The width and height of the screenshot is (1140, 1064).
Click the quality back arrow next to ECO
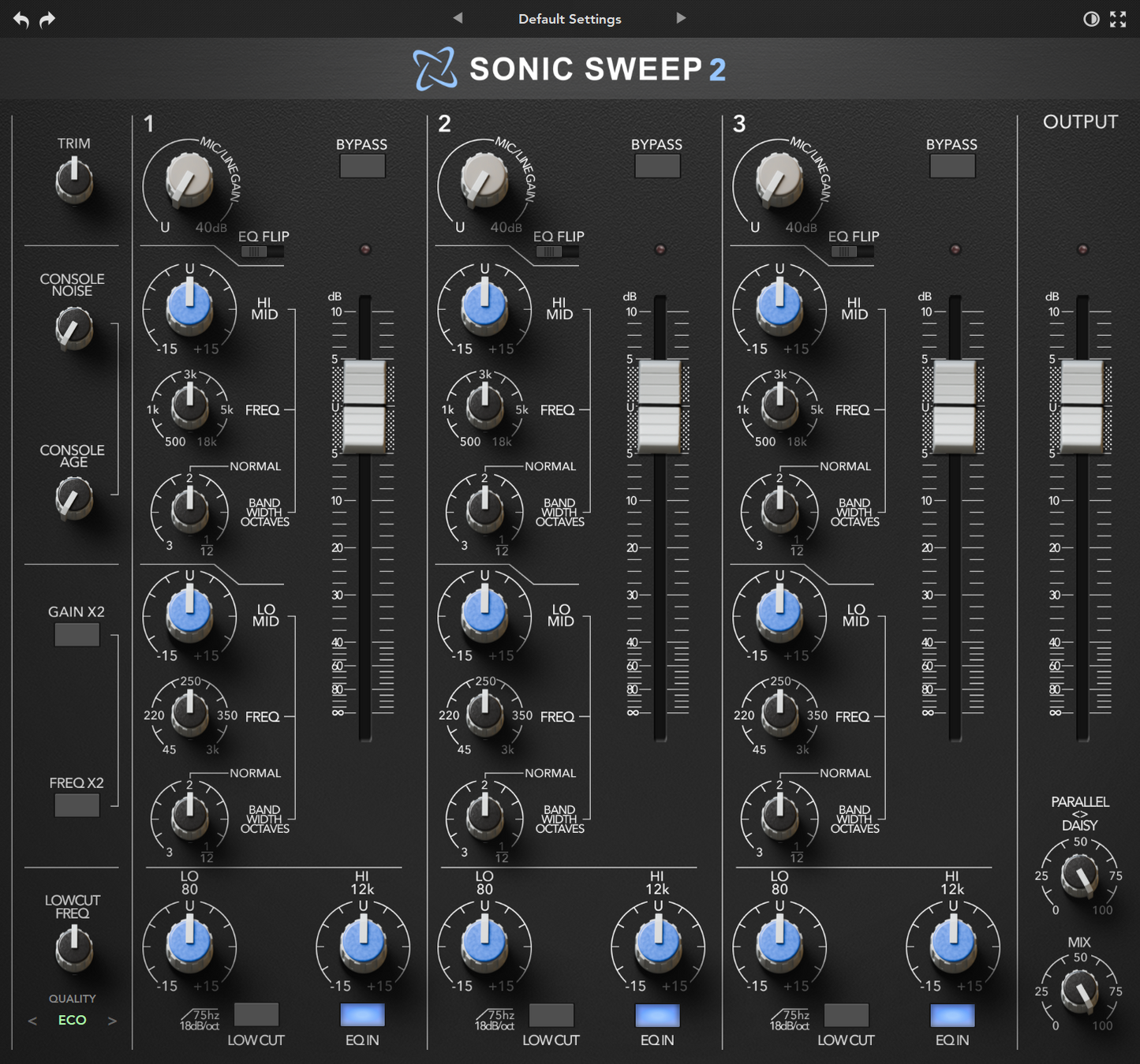pos(32,1020)
